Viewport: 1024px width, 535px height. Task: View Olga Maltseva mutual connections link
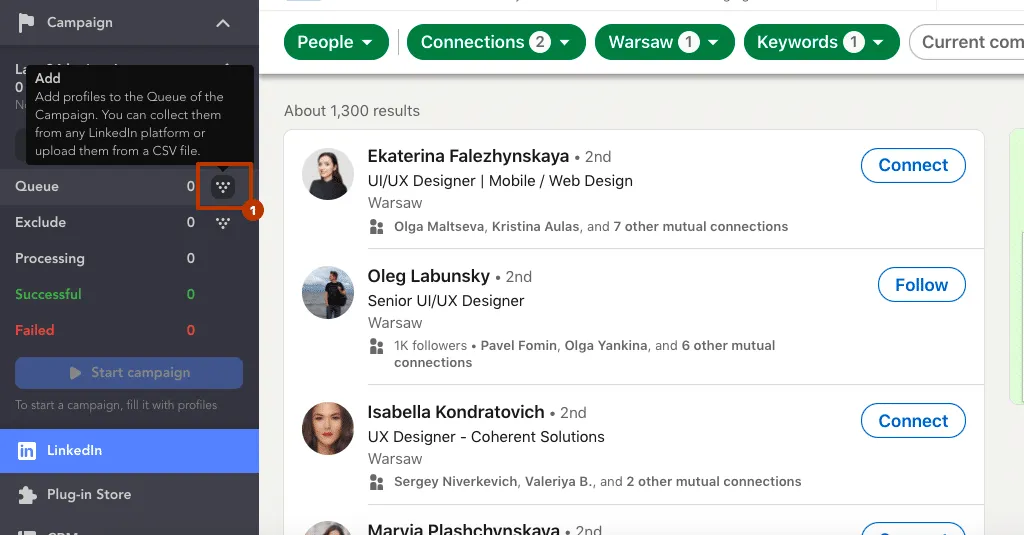(440, 227)
